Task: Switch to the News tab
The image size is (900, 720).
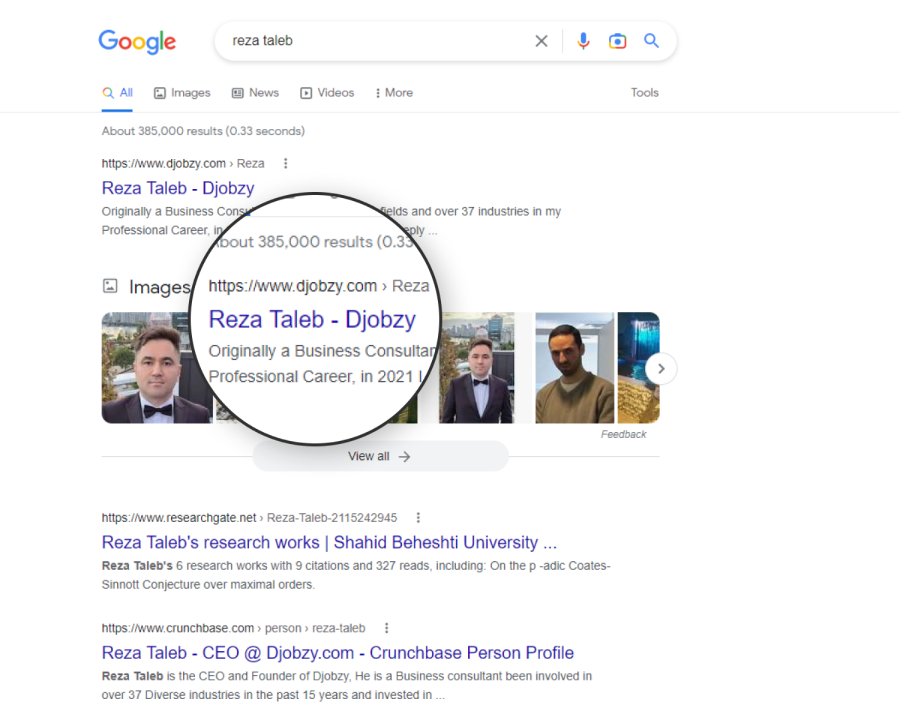Action: point(255,93)
